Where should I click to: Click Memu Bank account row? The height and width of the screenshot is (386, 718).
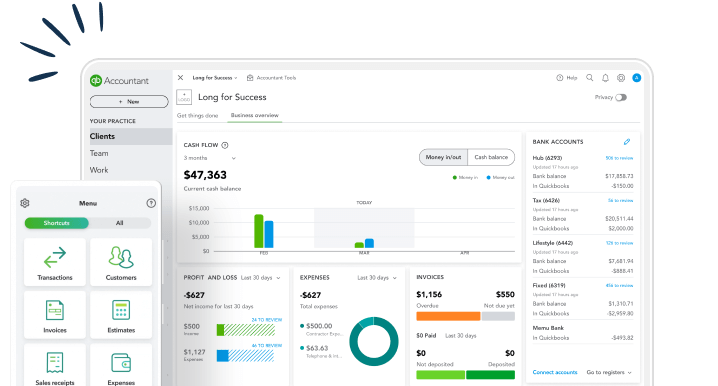(582, 333)
